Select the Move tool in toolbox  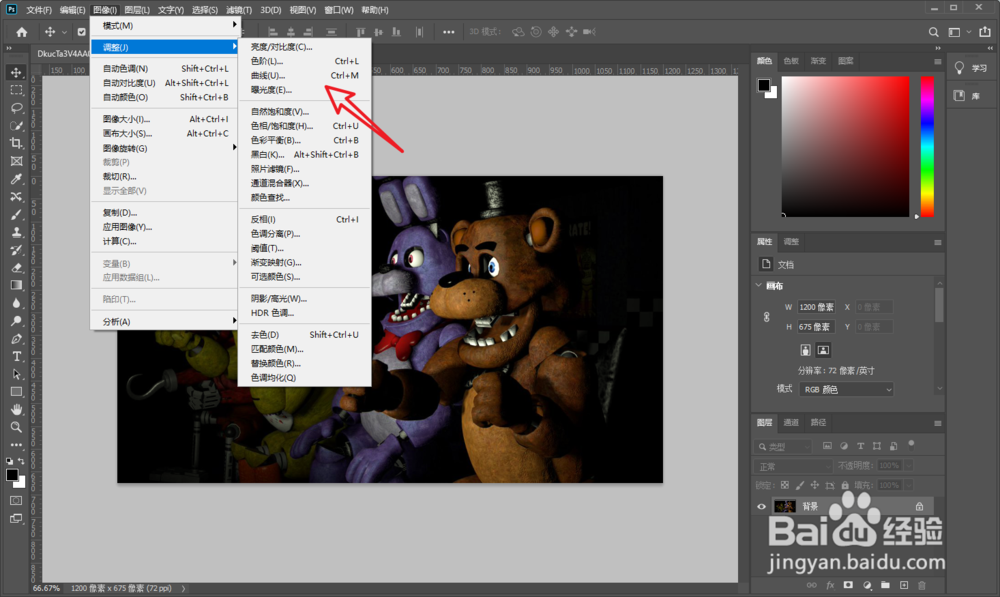point(17,72)
